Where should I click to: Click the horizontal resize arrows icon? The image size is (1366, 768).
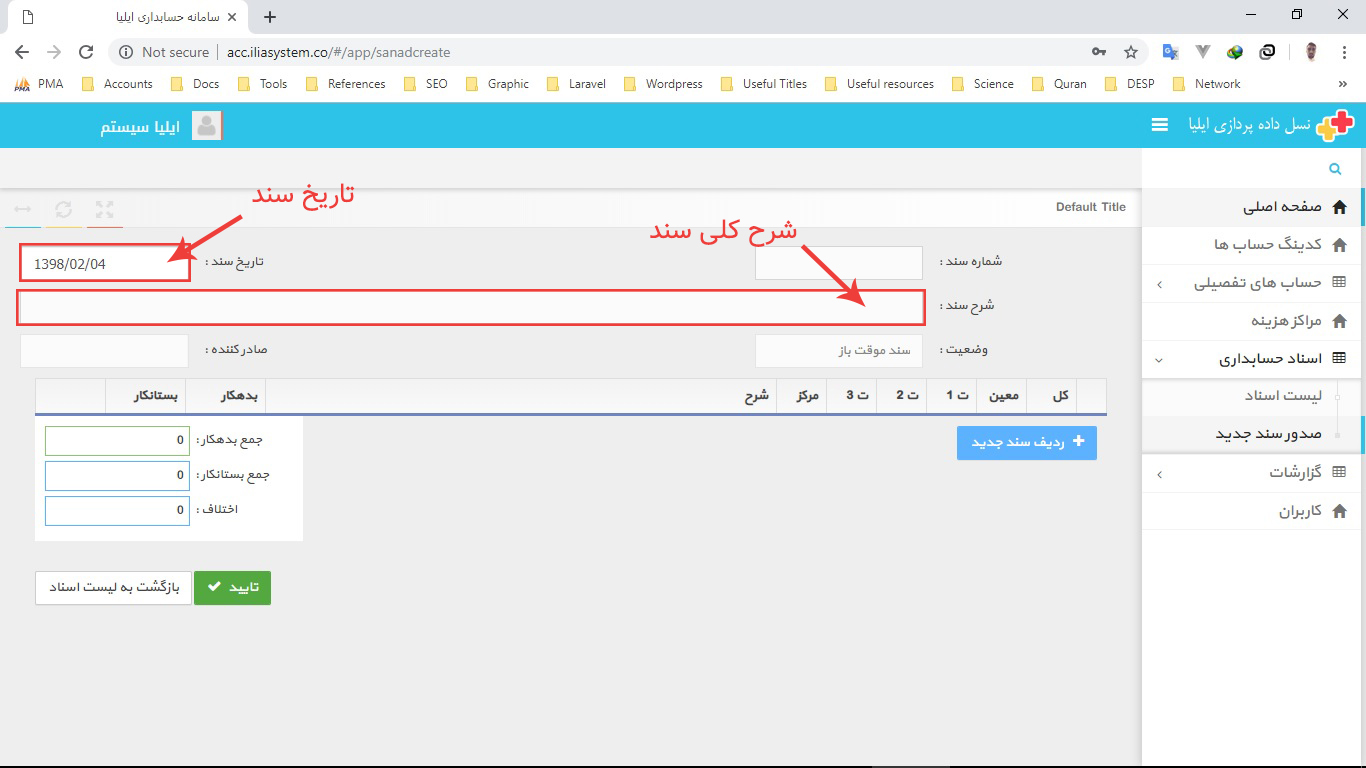pos(22,210)
